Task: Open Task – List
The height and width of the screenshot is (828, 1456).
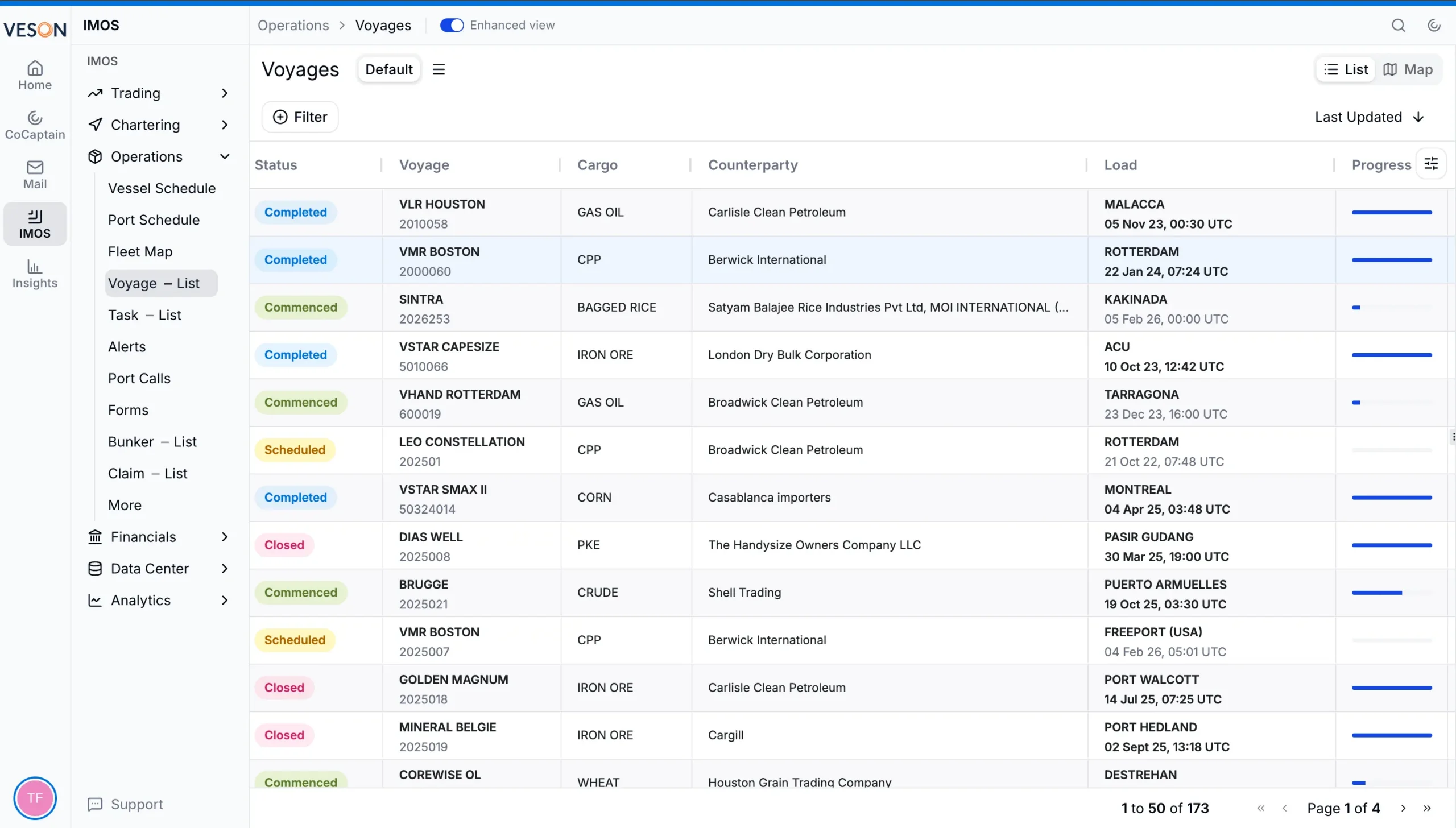Action: tap(144, 315)
